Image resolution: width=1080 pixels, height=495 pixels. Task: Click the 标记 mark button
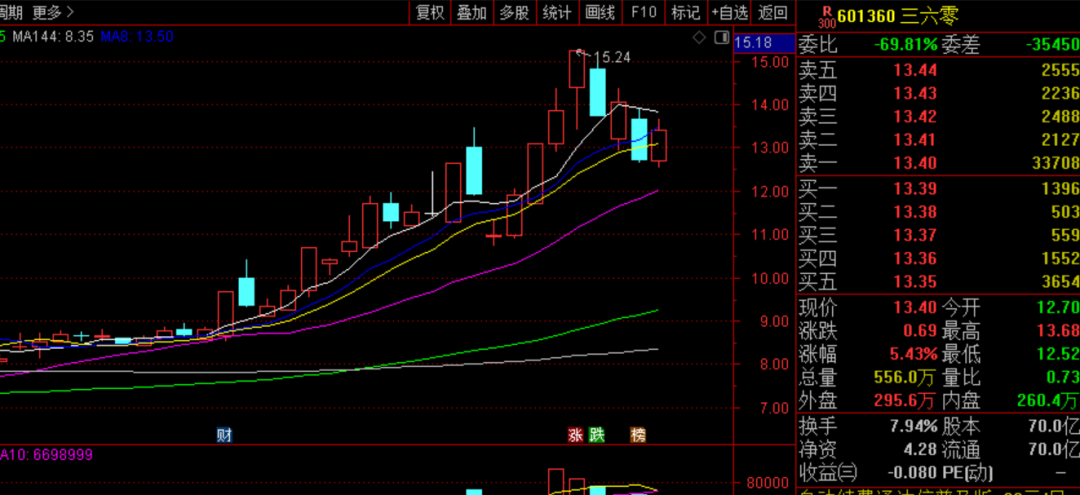(x=685, y=13)
